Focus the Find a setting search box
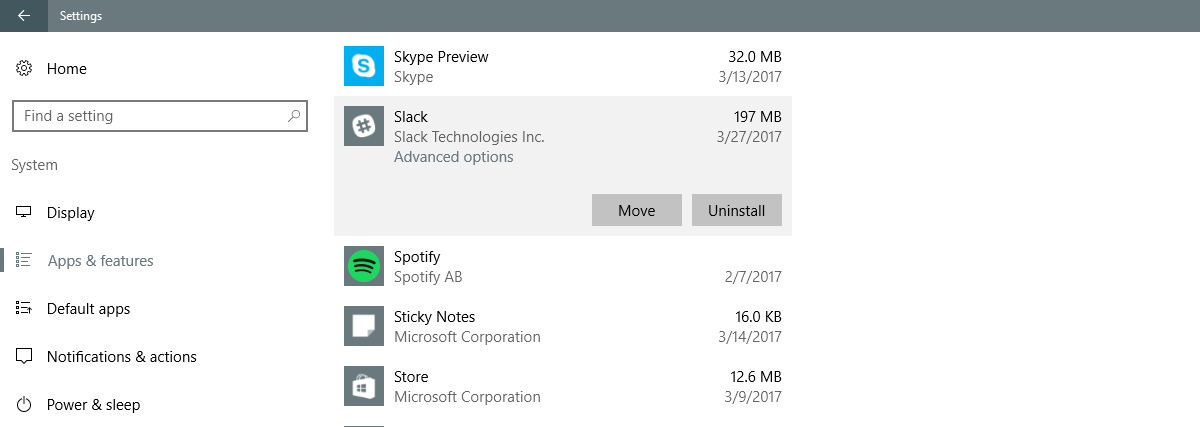 coord(158,116)
